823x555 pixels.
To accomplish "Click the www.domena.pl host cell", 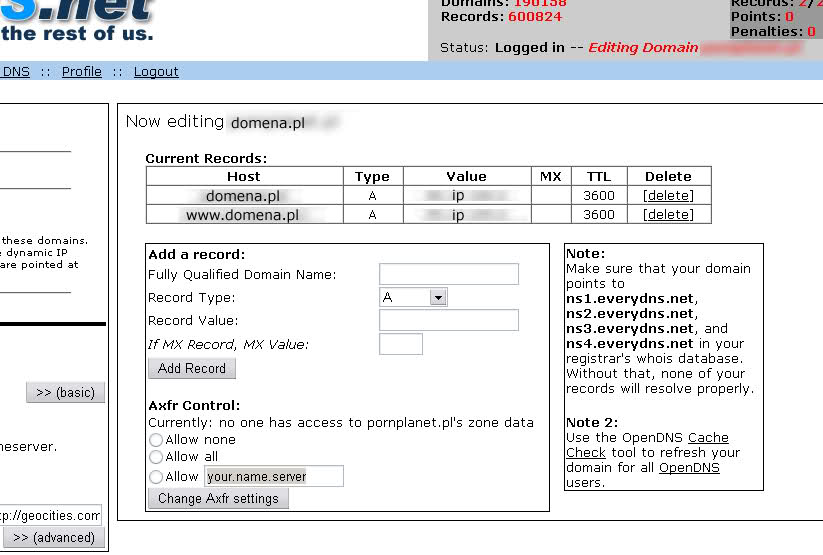I will 244,215.
